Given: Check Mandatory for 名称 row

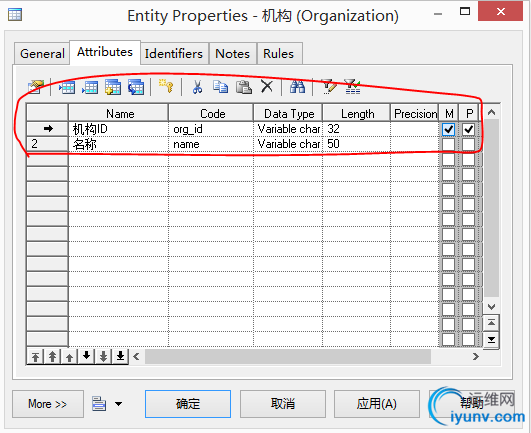Looking at the screenshot, I should point(448,144).
